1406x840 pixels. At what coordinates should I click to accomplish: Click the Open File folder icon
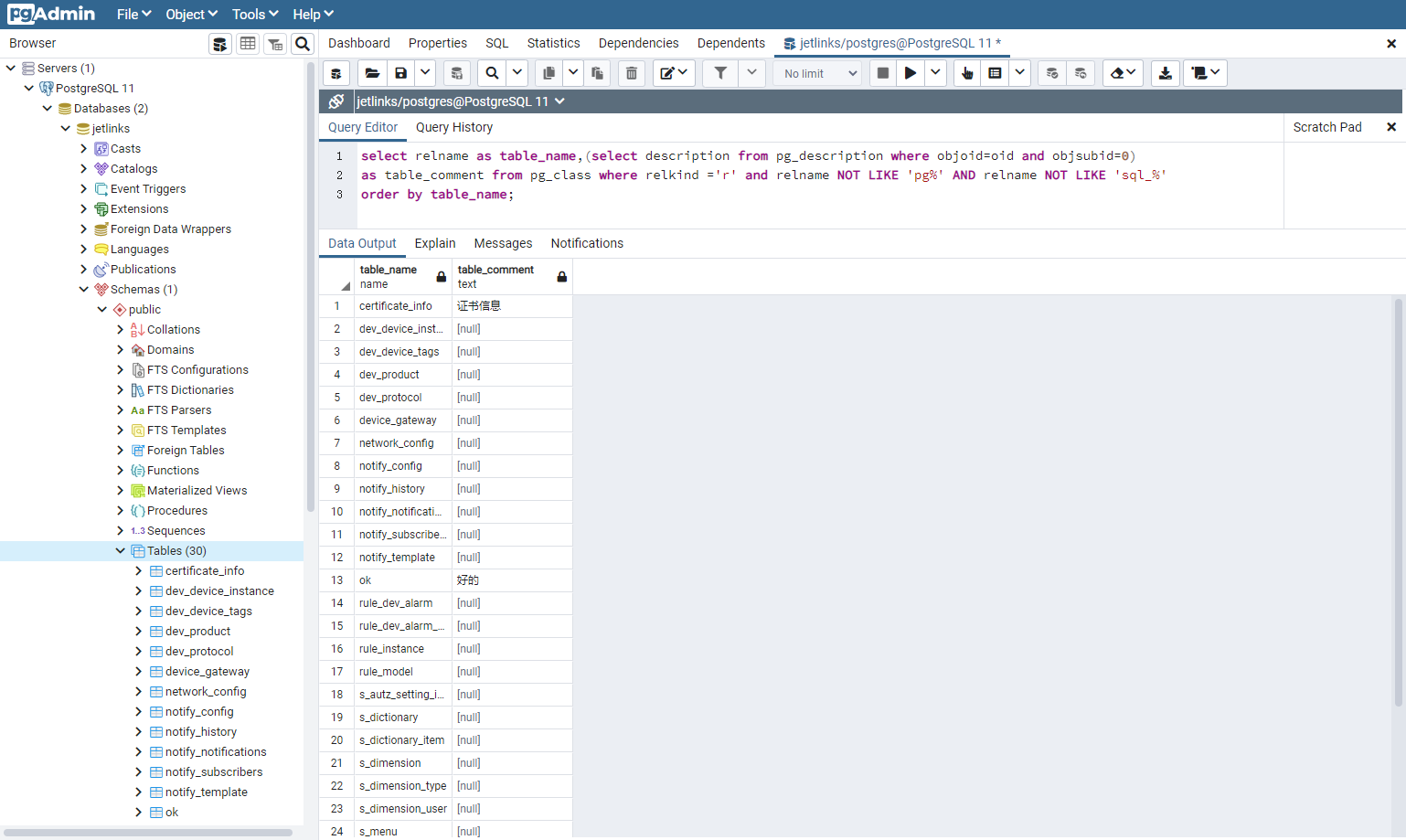pos(372,73)
